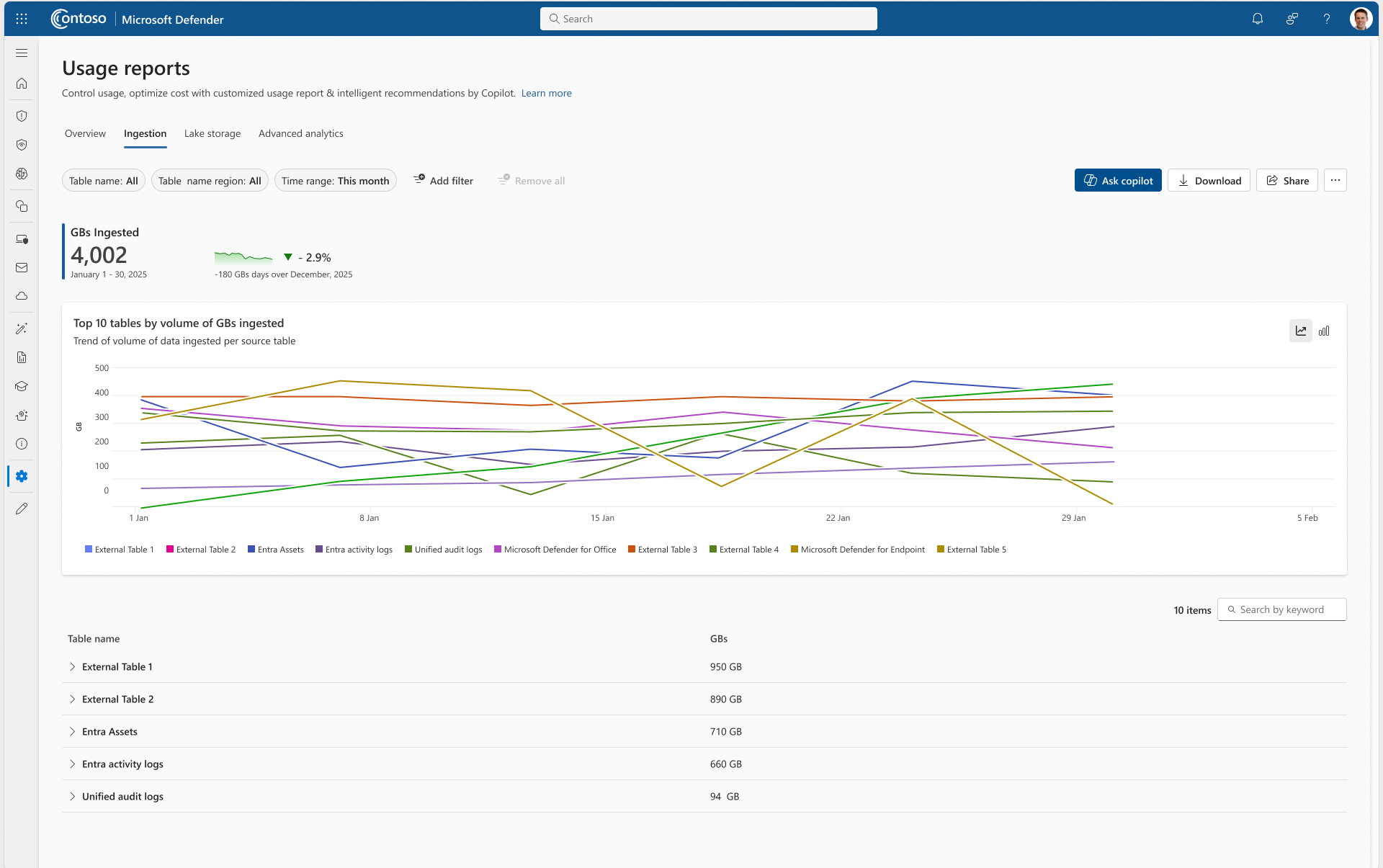Open the help question mark icon
The height and width of the screenshot is (868, 1383).
1326,19
